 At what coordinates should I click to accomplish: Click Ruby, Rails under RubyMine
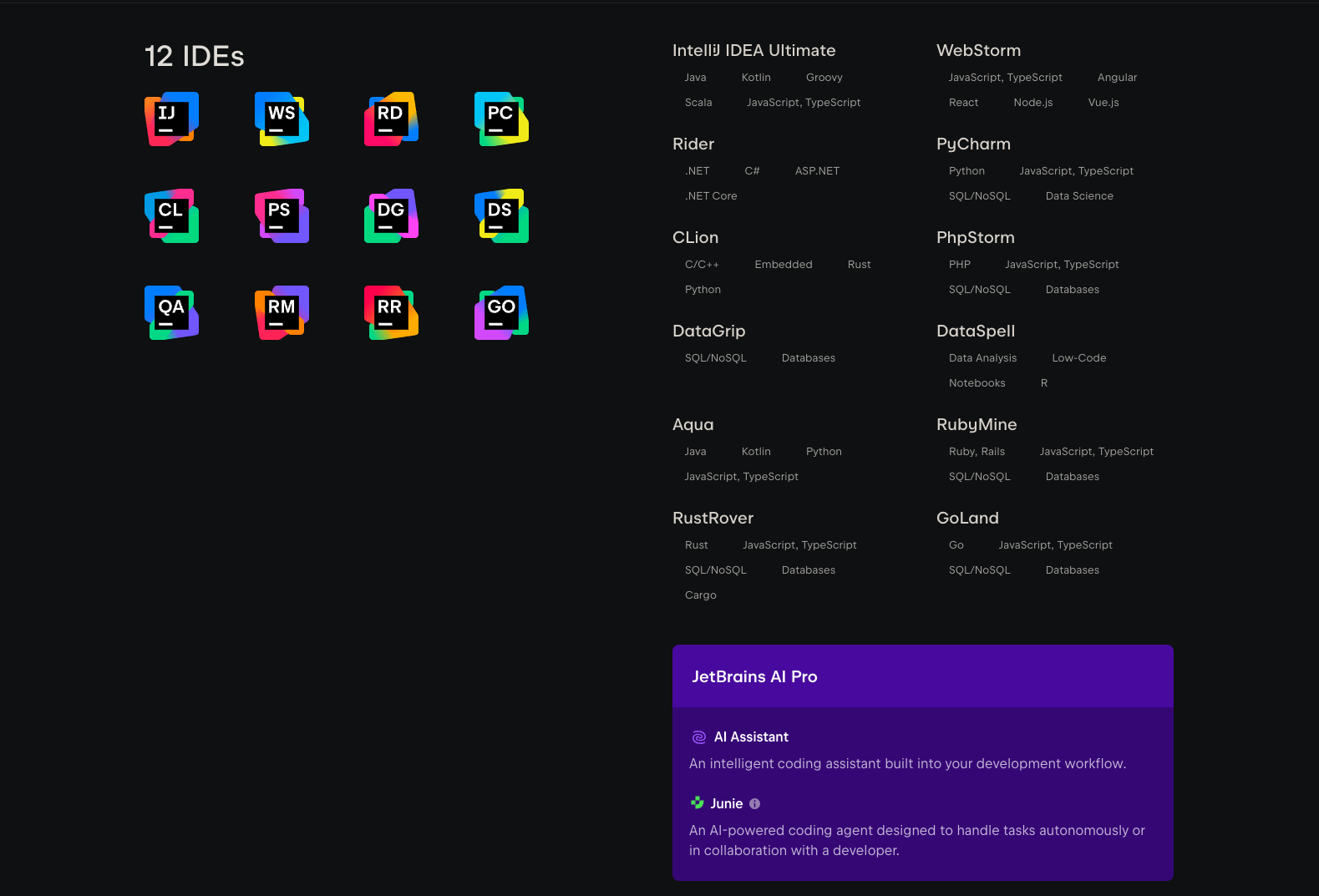click(x=977, y=452)
